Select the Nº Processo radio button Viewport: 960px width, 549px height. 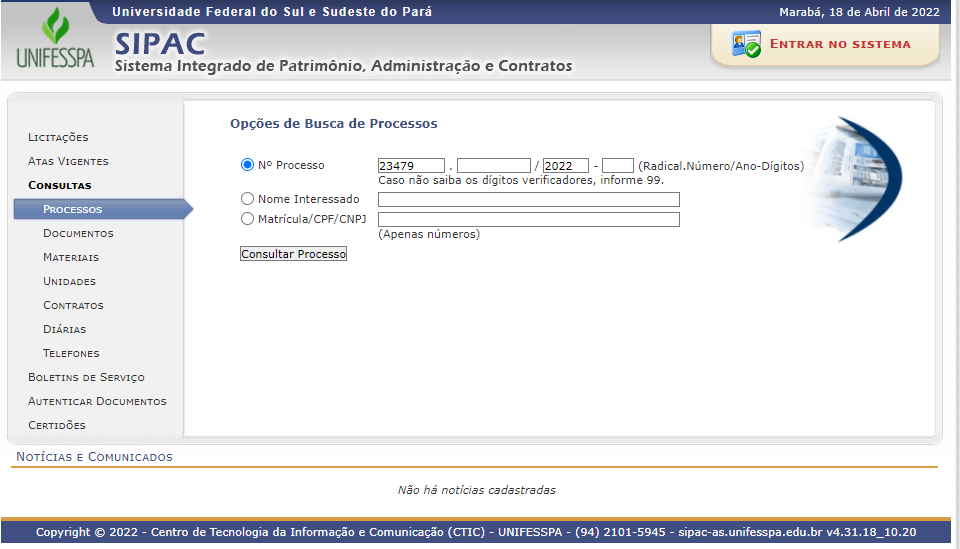point(247,165)
